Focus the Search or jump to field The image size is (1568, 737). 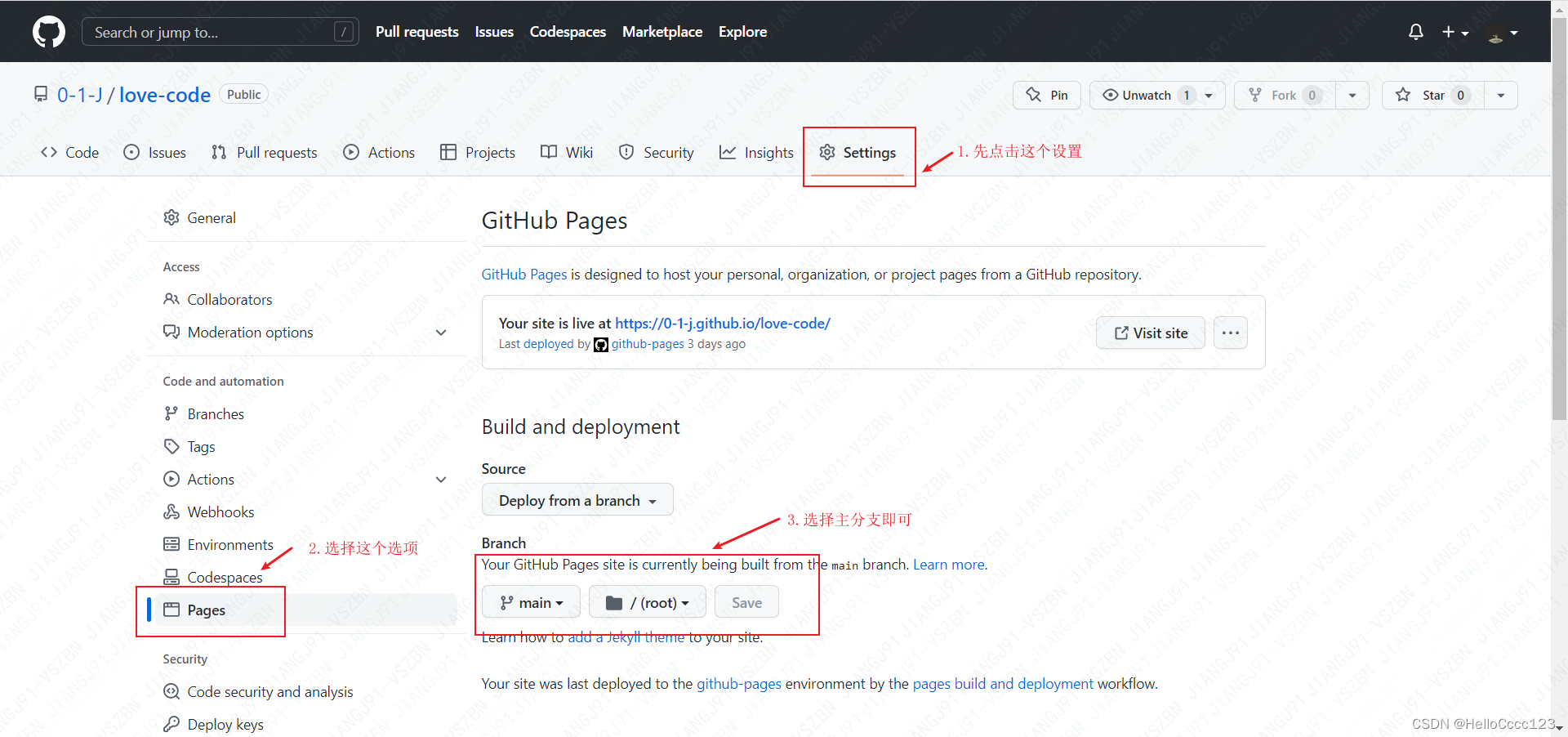[x=220, y=32]
